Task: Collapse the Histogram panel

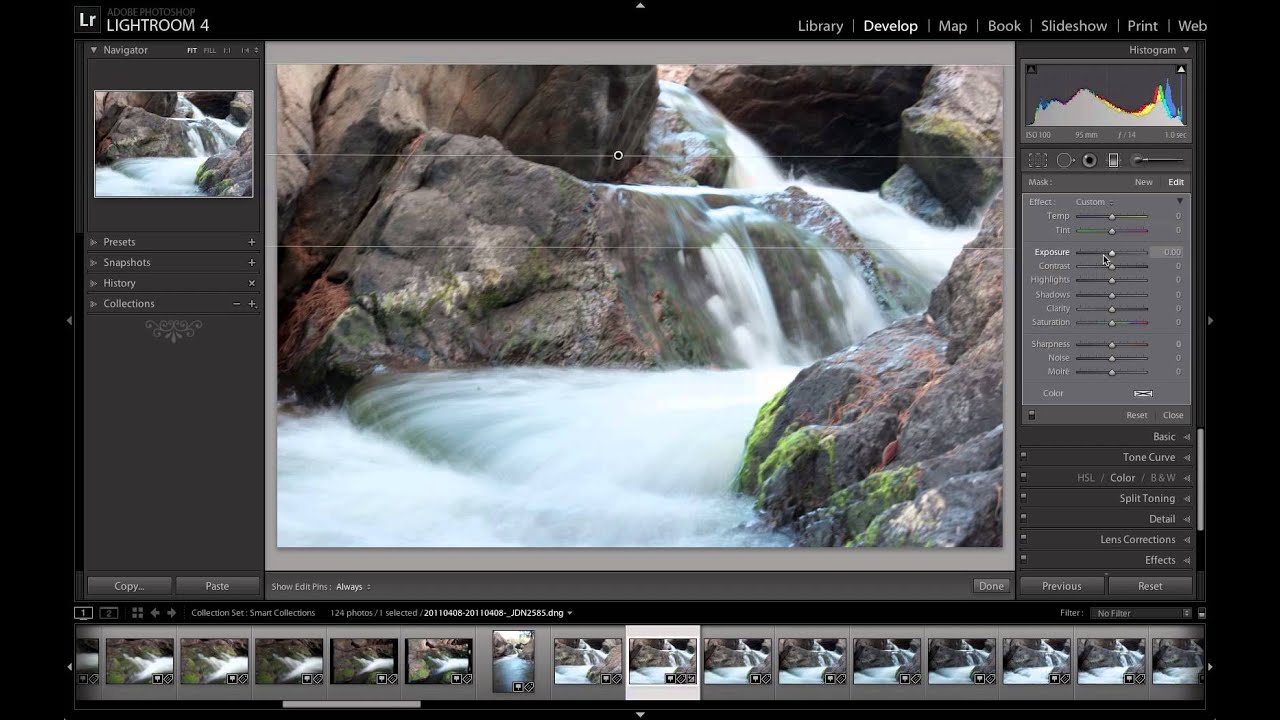Action: coord(1186,50)
